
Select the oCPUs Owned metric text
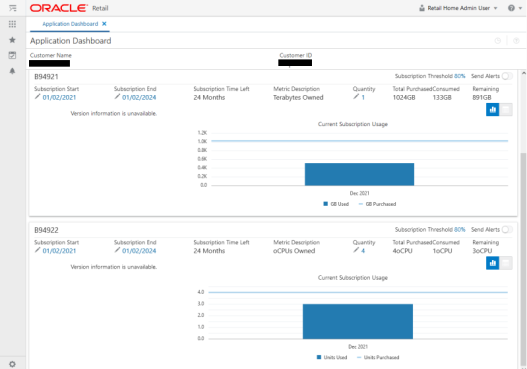(294, 251)
